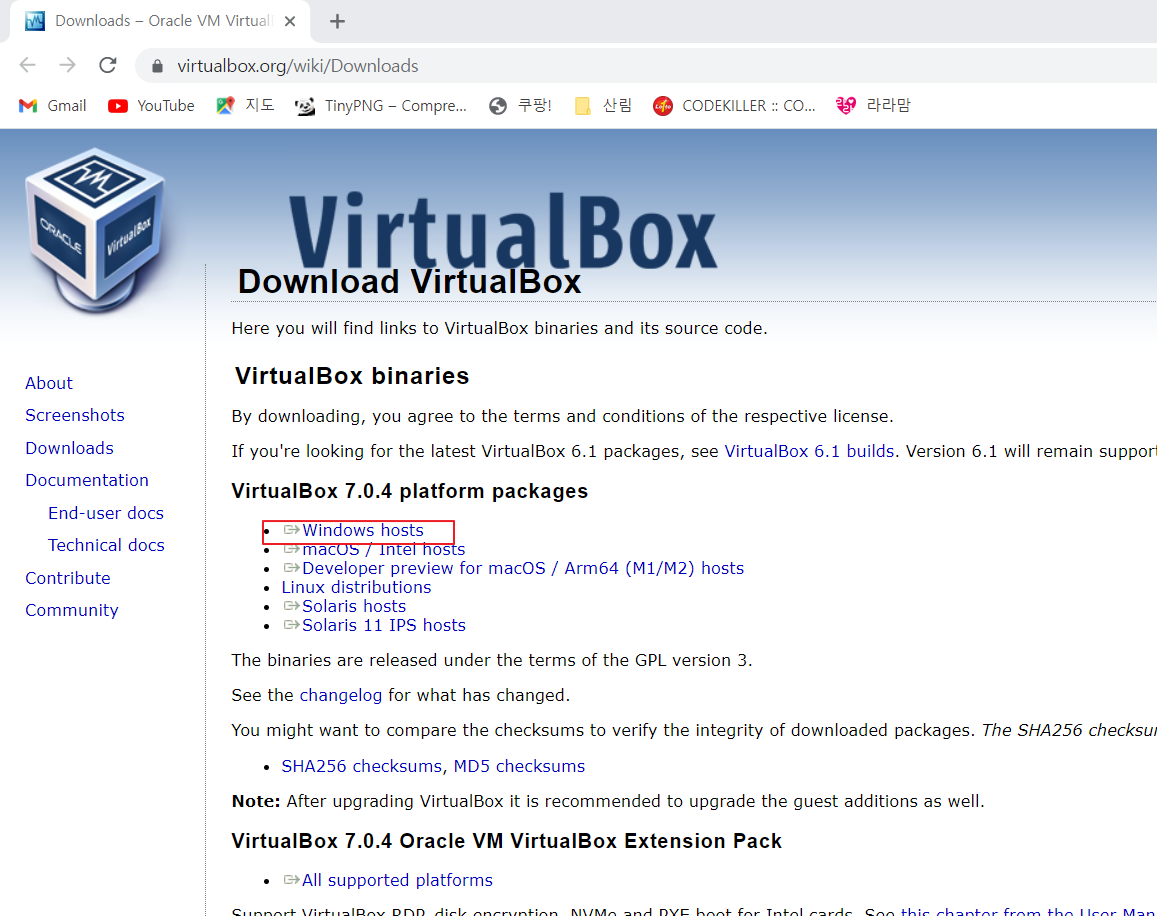
Task: Open the 라라맘 bookmark
Action: point(873,106)
